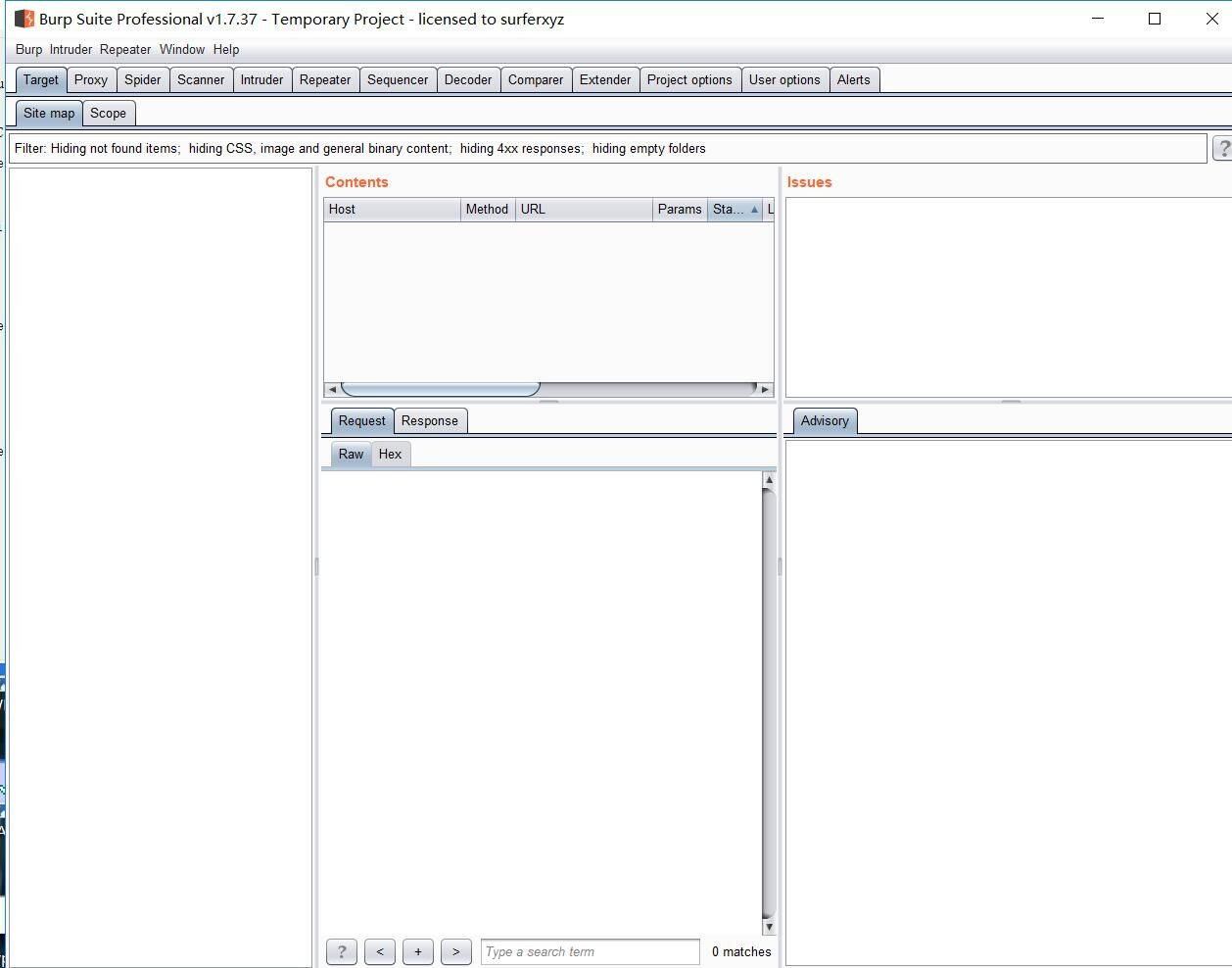This screenshot has height=968, width=1232.
Task: Select the Request tab
Action: click(362, 421)
